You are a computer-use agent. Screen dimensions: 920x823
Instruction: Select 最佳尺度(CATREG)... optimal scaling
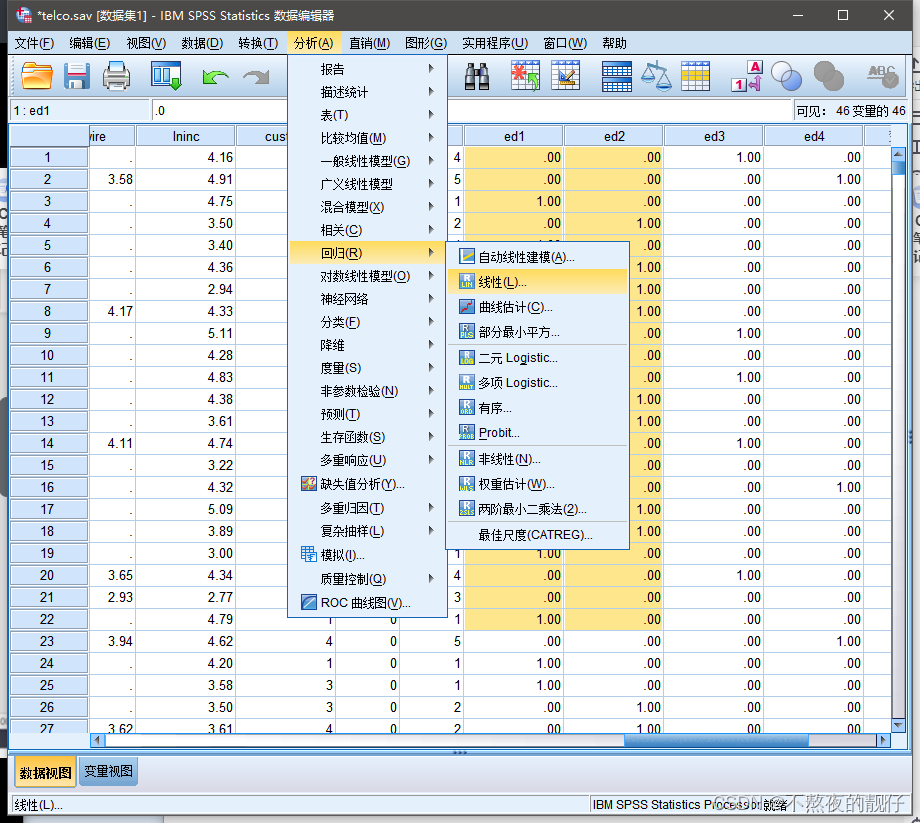[537, 535]
